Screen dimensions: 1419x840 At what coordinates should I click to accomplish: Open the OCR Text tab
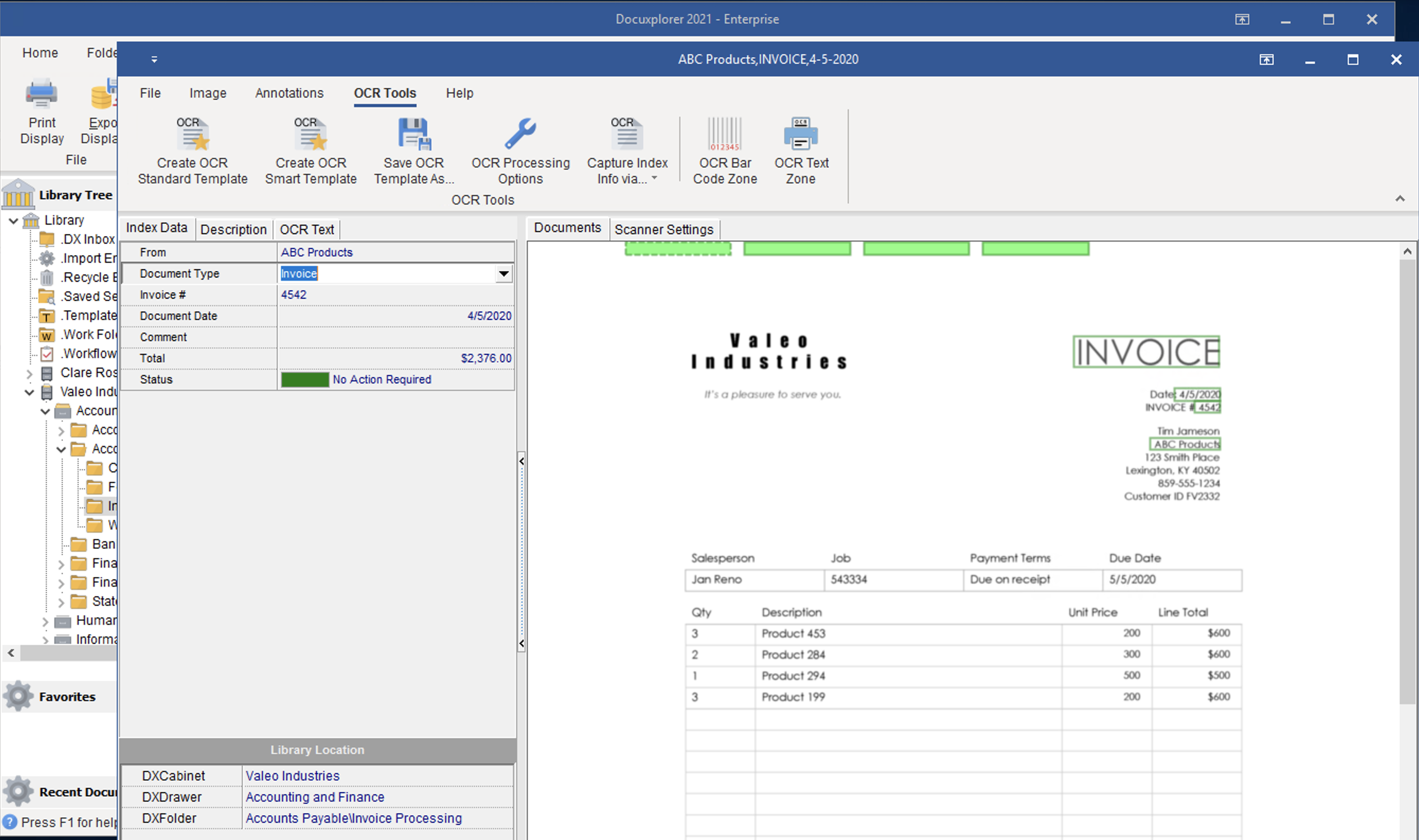(x=306, y=230)
